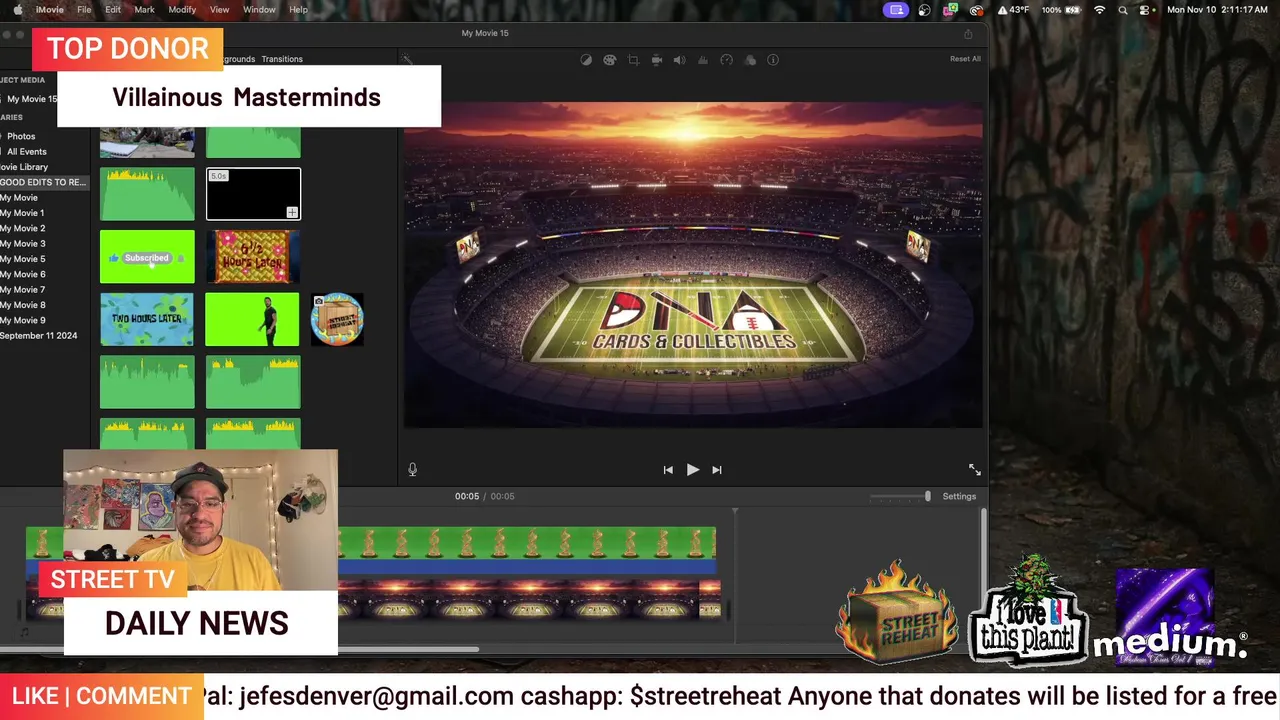
Task: Select the My Movie 7 event
Action: pyautogui.click(x=22, y=290)
